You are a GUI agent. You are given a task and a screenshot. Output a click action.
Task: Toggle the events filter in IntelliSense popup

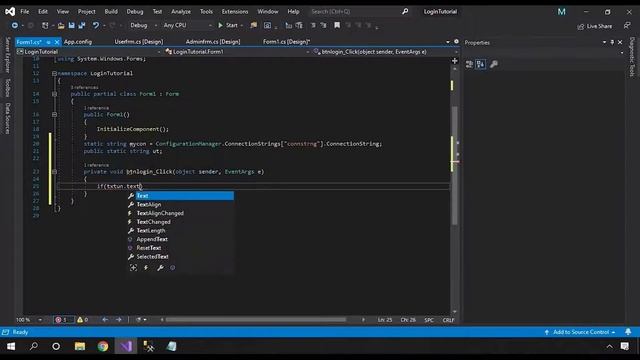click(x=146, y=268)
